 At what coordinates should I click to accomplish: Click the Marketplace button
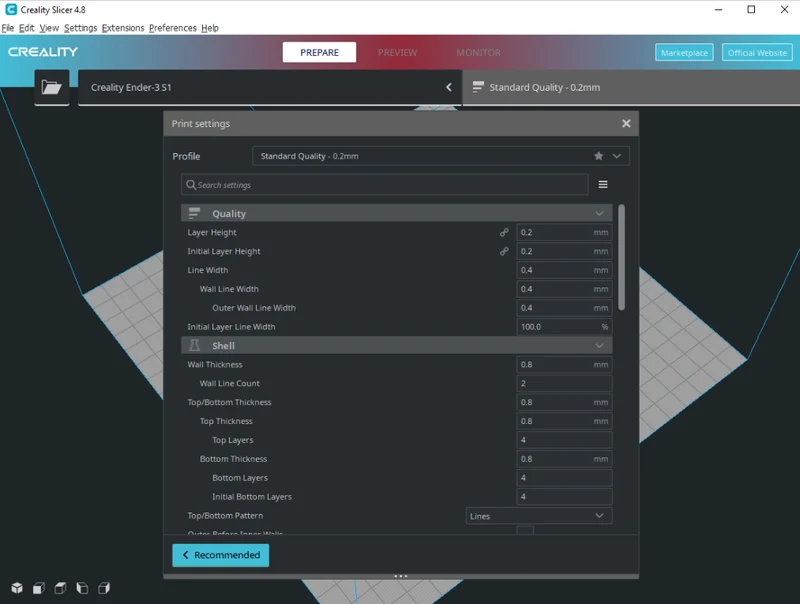pos(684,52)
